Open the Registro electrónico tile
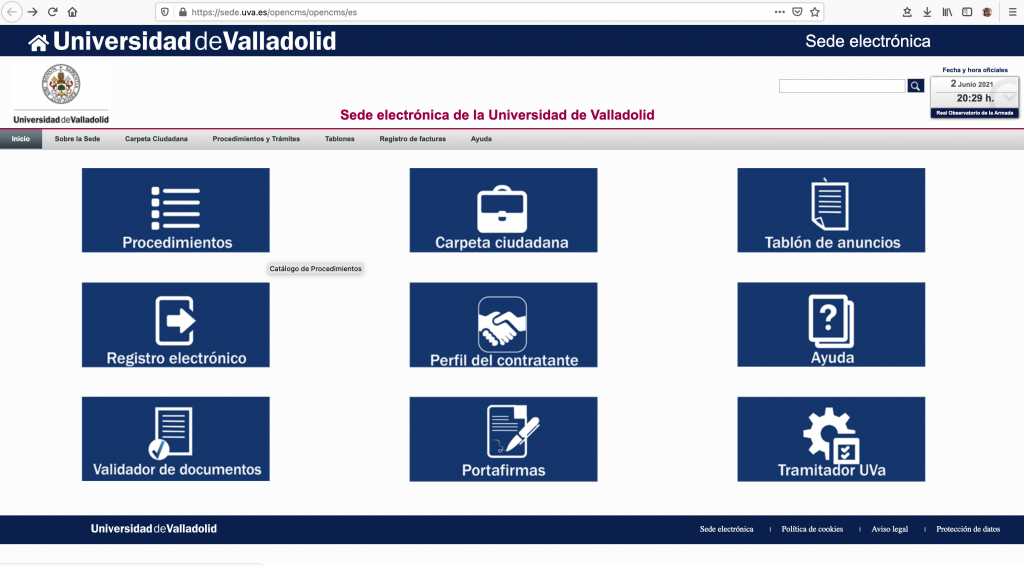 pos(176,324)
